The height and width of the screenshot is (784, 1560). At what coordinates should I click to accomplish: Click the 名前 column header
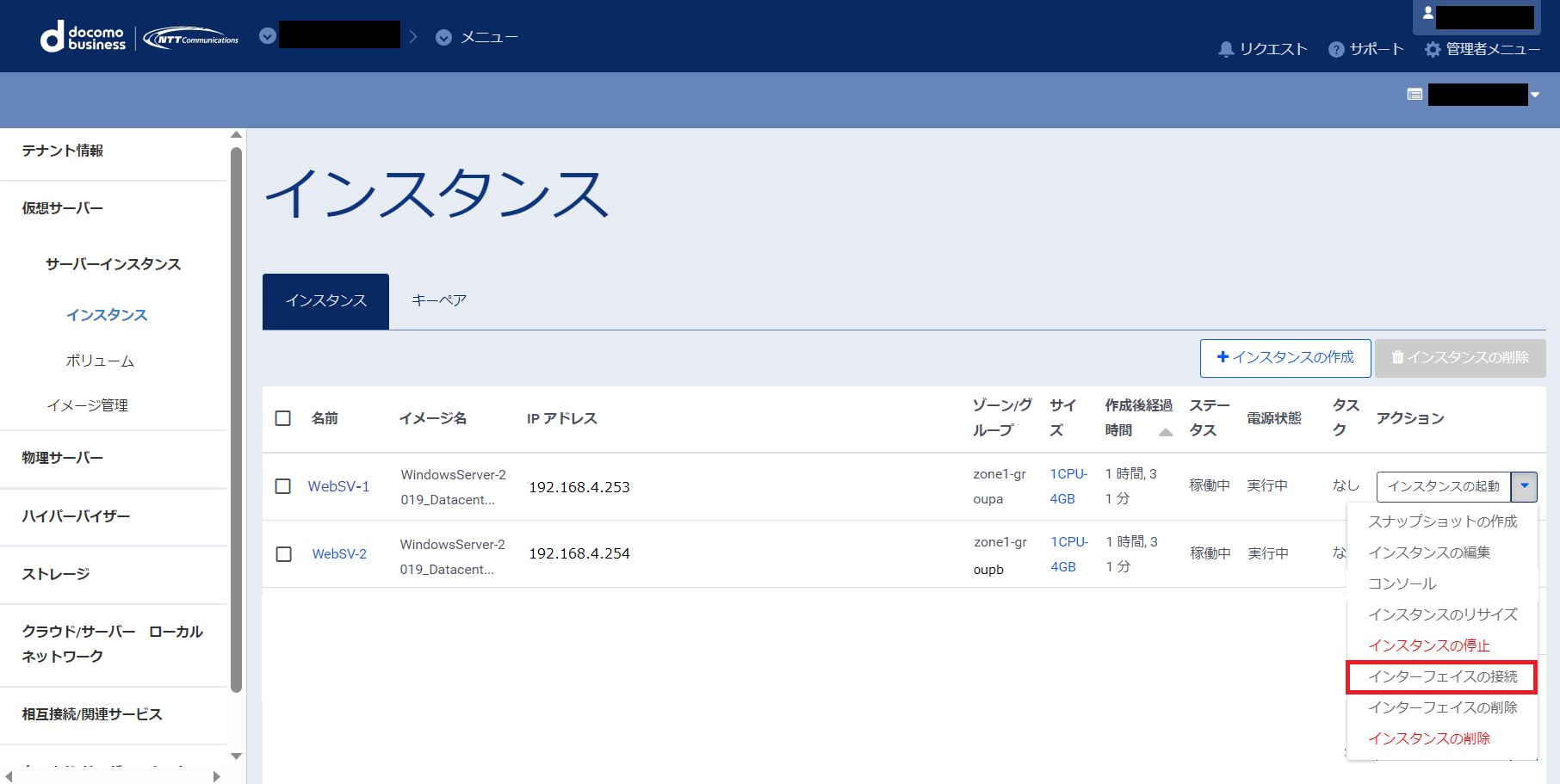325,418
